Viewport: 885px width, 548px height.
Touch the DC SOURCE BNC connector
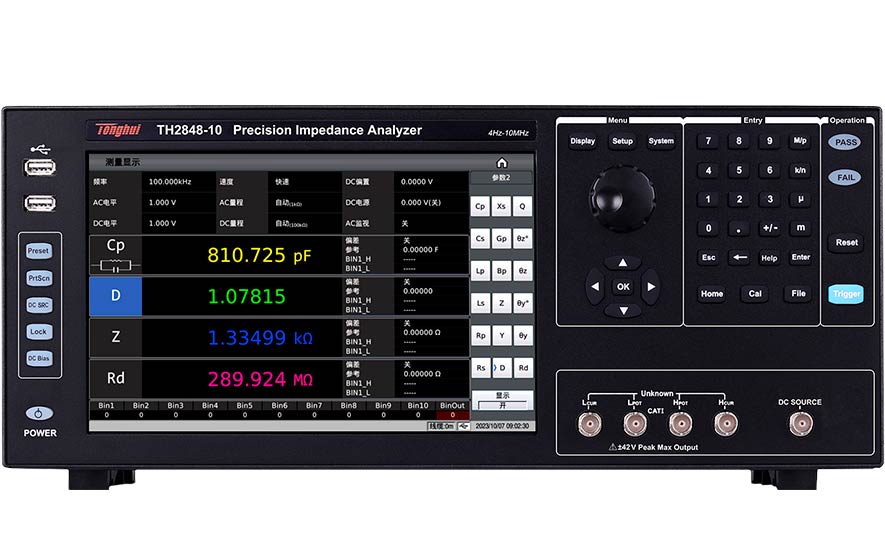click(x=800, y=424)
